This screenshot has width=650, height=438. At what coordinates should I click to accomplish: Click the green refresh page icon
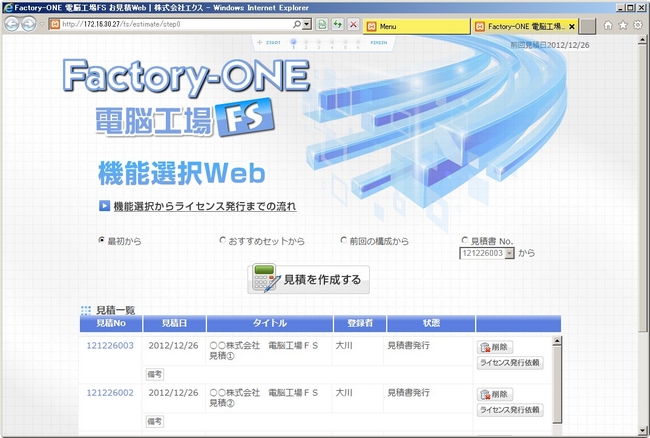[x=338, y=24]
